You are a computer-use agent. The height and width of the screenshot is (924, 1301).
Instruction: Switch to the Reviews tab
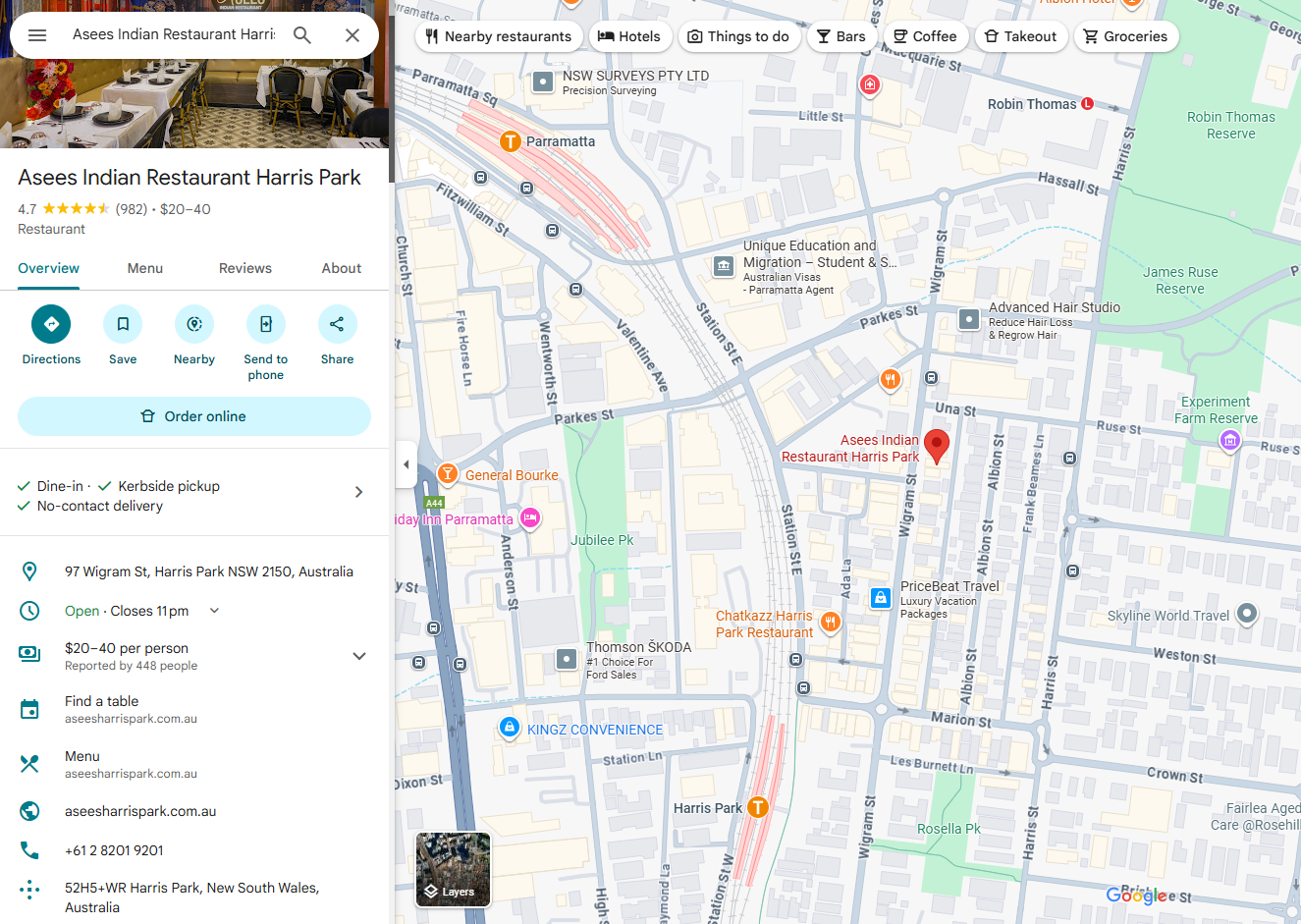click(244, 268)
